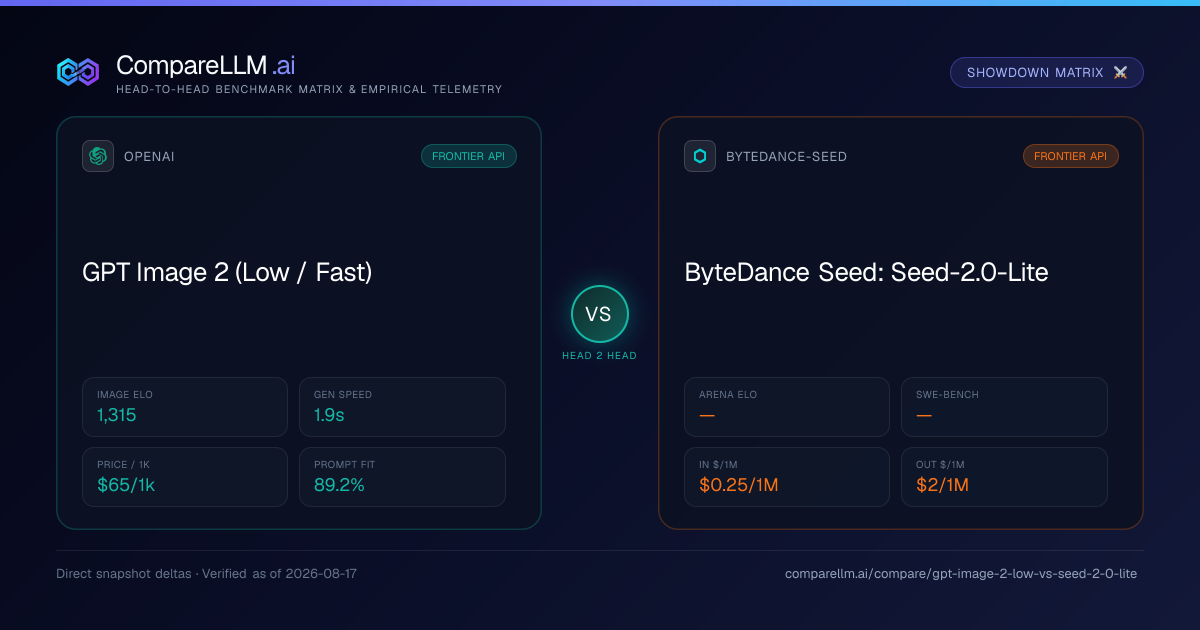
Task: Click the OUT $/1M $2/1M card
Action: pyautogui.click(x=1004, y=477)
